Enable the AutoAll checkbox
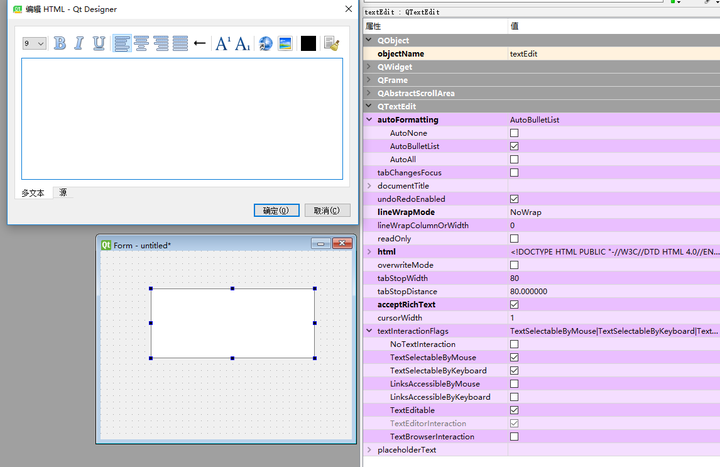The height and width of the screenshot is (467, 720). click(x=514, y=159)
